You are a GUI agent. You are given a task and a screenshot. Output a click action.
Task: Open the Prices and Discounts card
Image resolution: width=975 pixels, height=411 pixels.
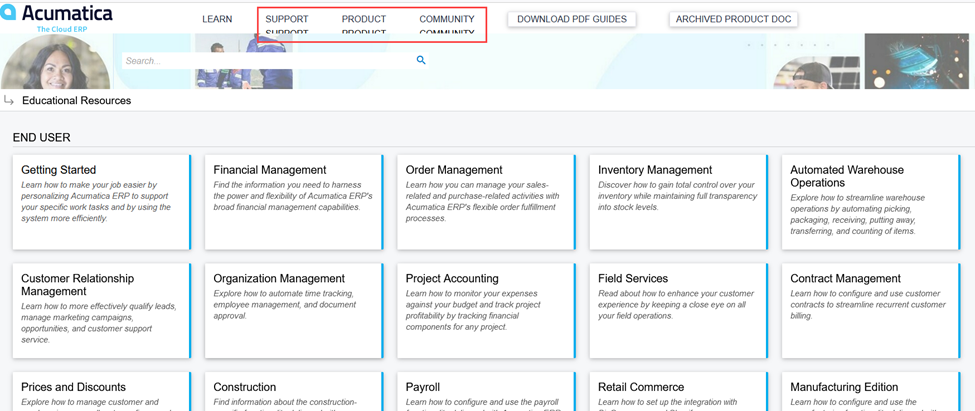tap(102, 392)
